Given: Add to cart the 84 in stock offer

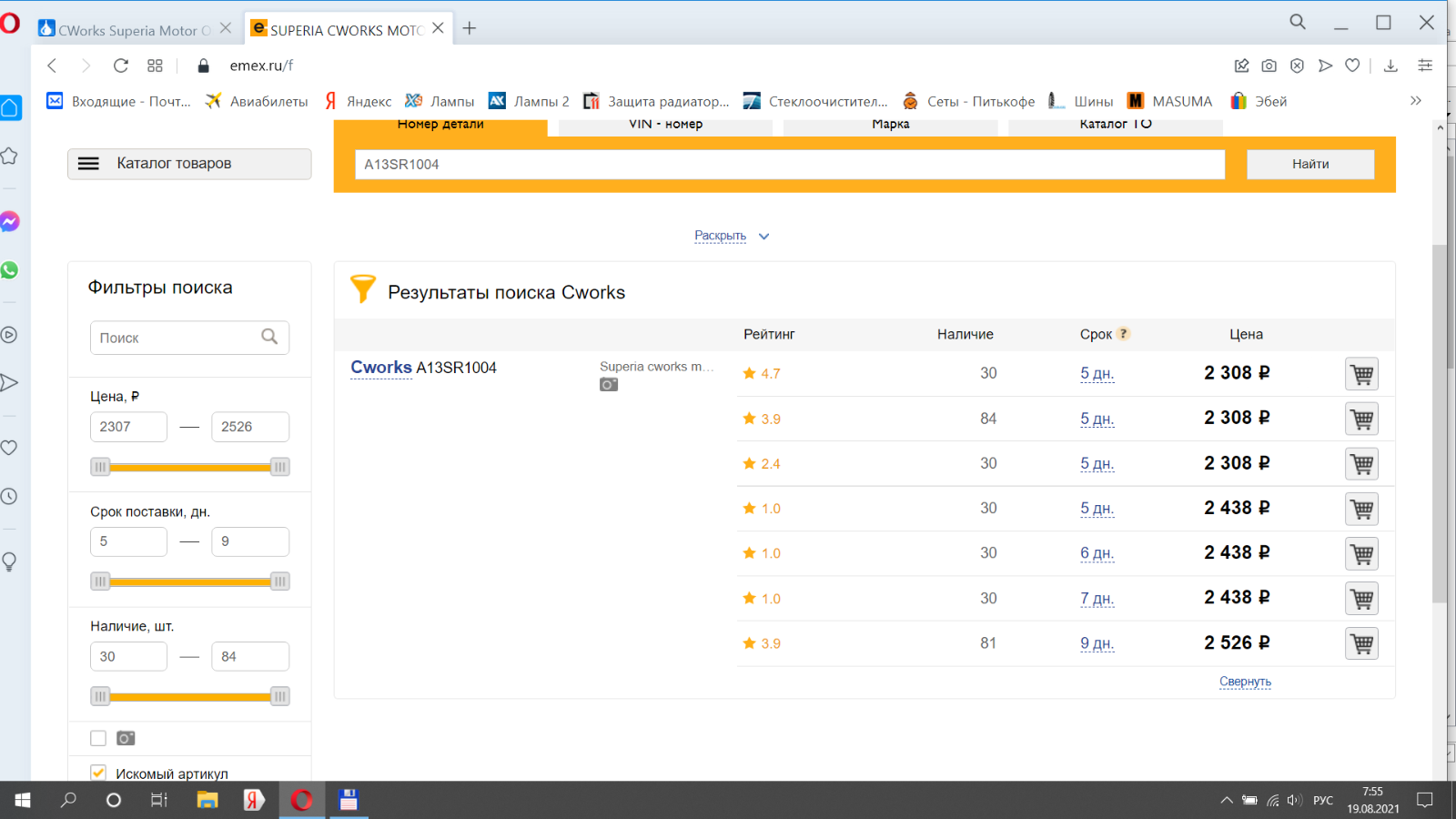Looking at the screenshot, I should click(1361, 419).
